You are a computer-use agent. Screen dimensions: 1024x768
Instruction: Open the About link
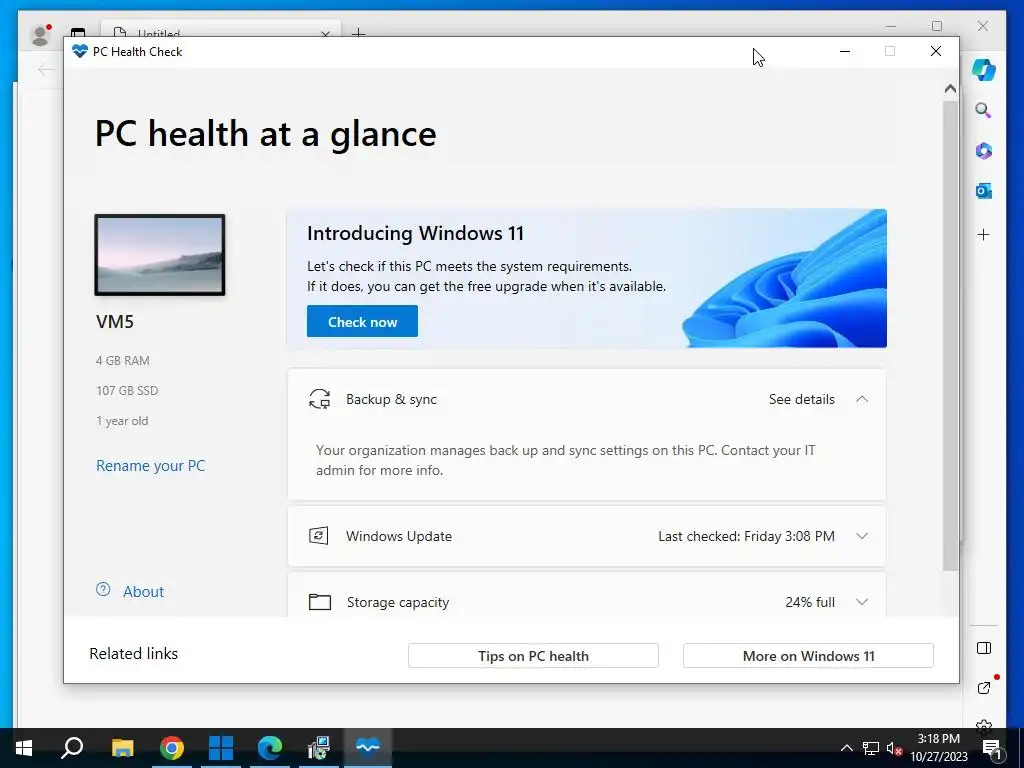(x=144, y=592)
